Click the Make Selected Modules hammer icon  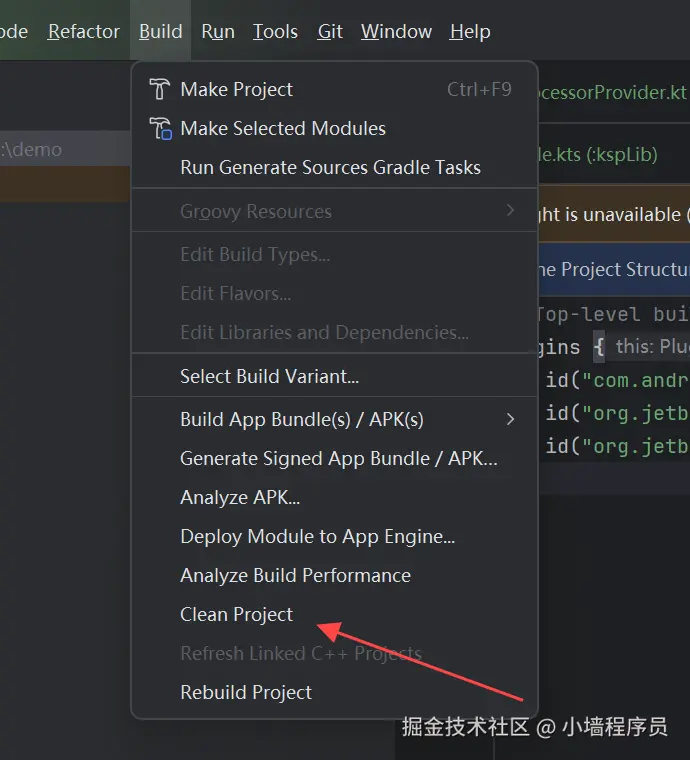click(160, 128)
